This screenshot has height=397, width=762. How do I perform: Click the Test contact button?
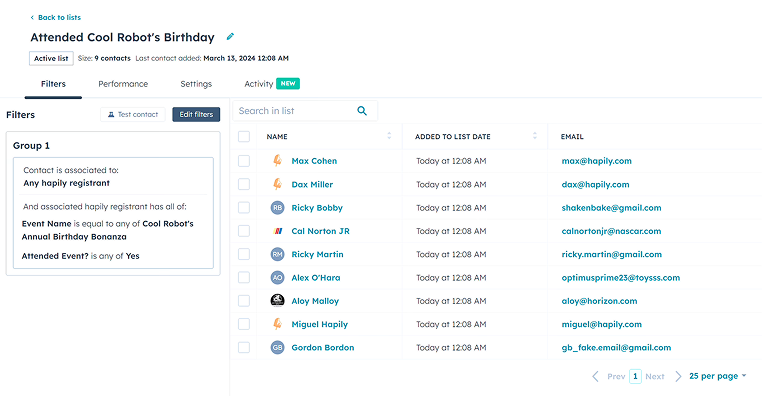(x=133, y=115)
